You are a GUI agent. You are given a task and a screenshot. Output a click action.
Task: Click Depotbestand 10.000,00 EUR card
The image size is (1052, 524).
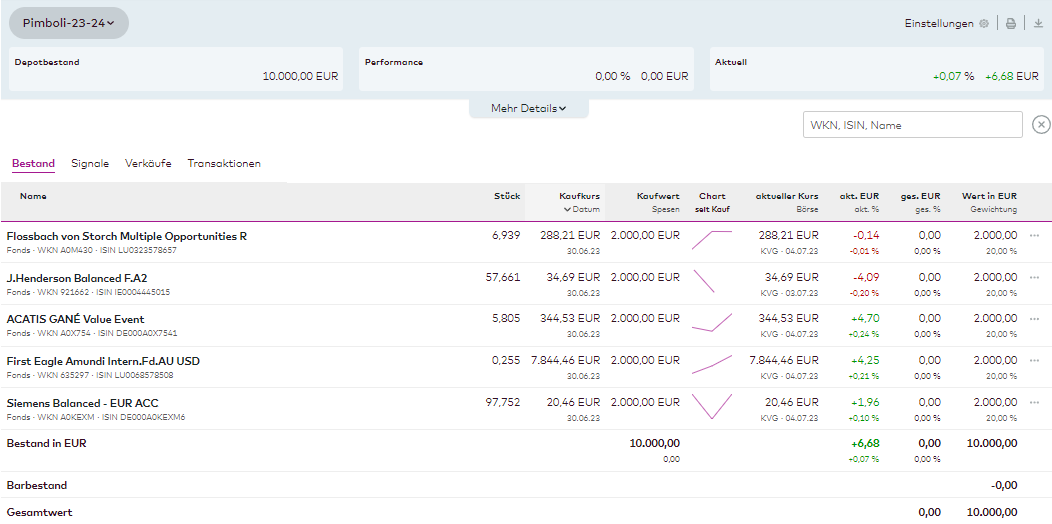click(175, 69)
